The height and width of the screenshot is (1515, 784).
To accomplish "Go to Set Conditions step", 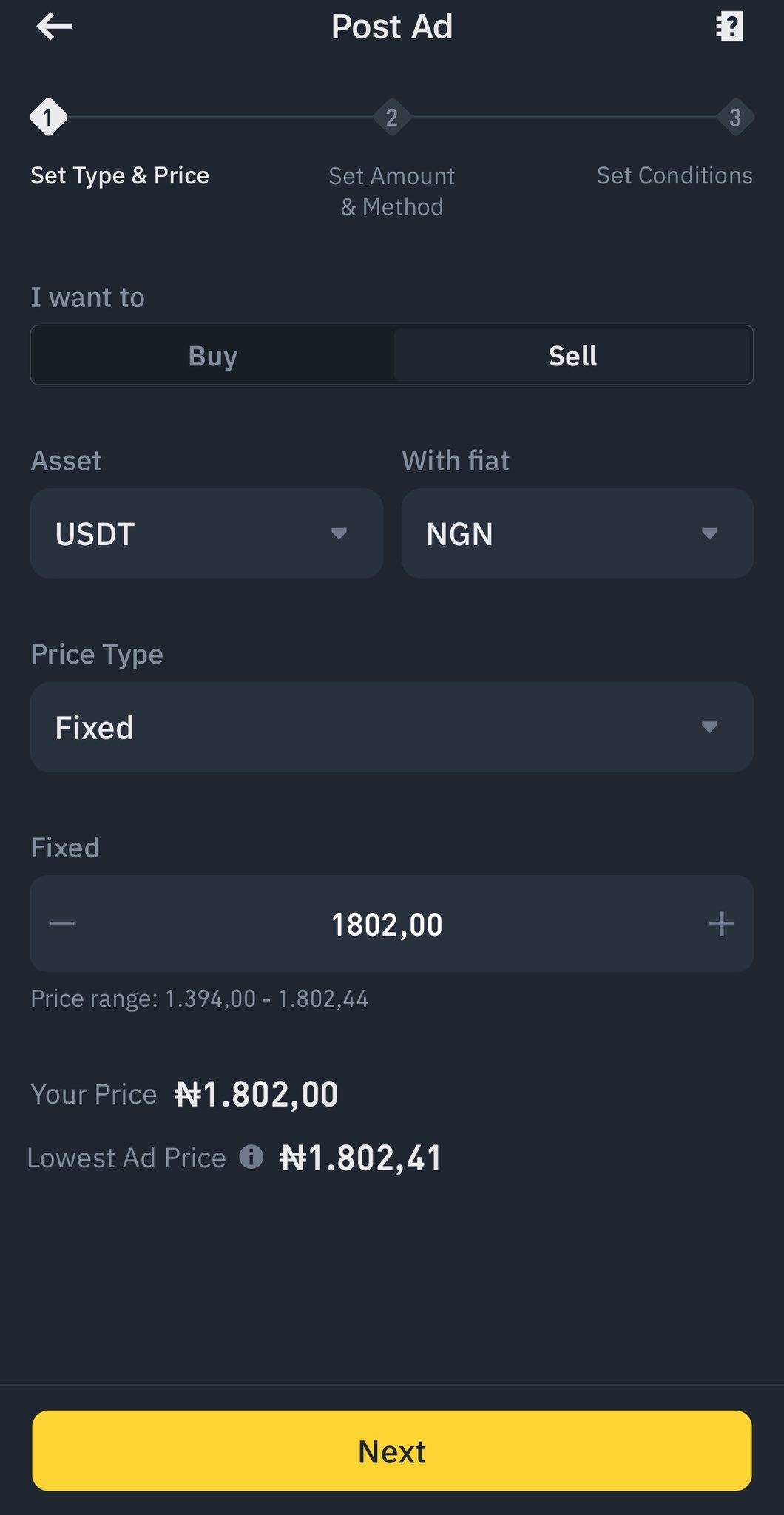I will pyautogui.click(x=674, y=176).
